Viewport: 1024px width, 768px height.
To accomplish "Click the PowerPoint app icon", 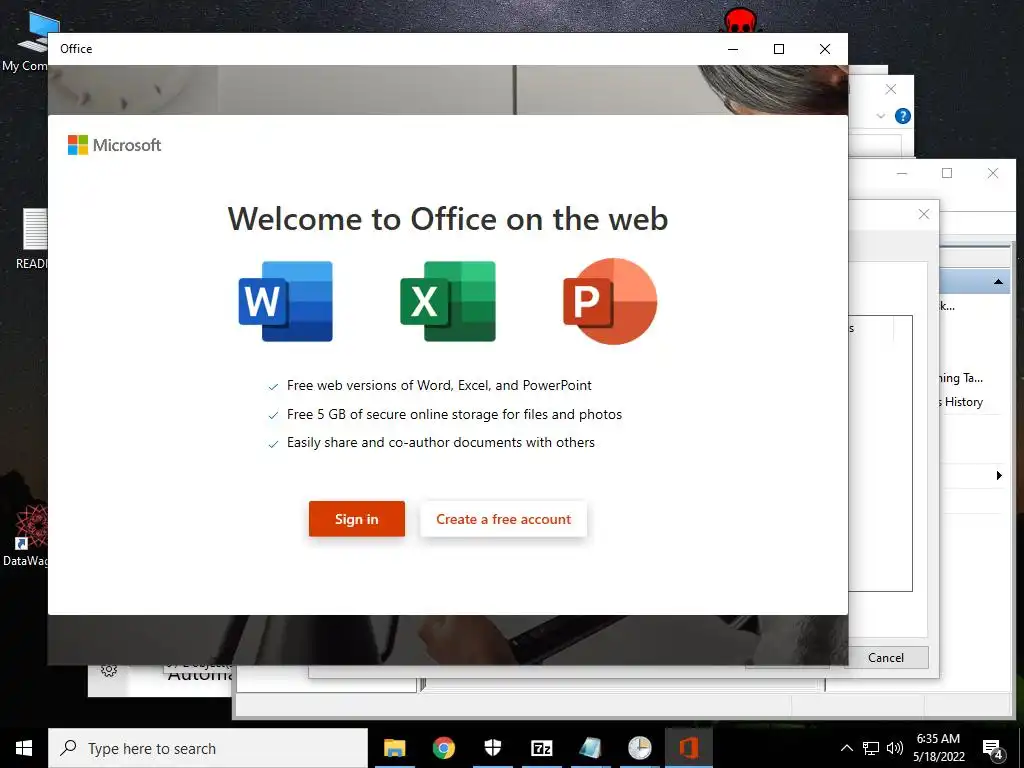I will click(610, 301).
